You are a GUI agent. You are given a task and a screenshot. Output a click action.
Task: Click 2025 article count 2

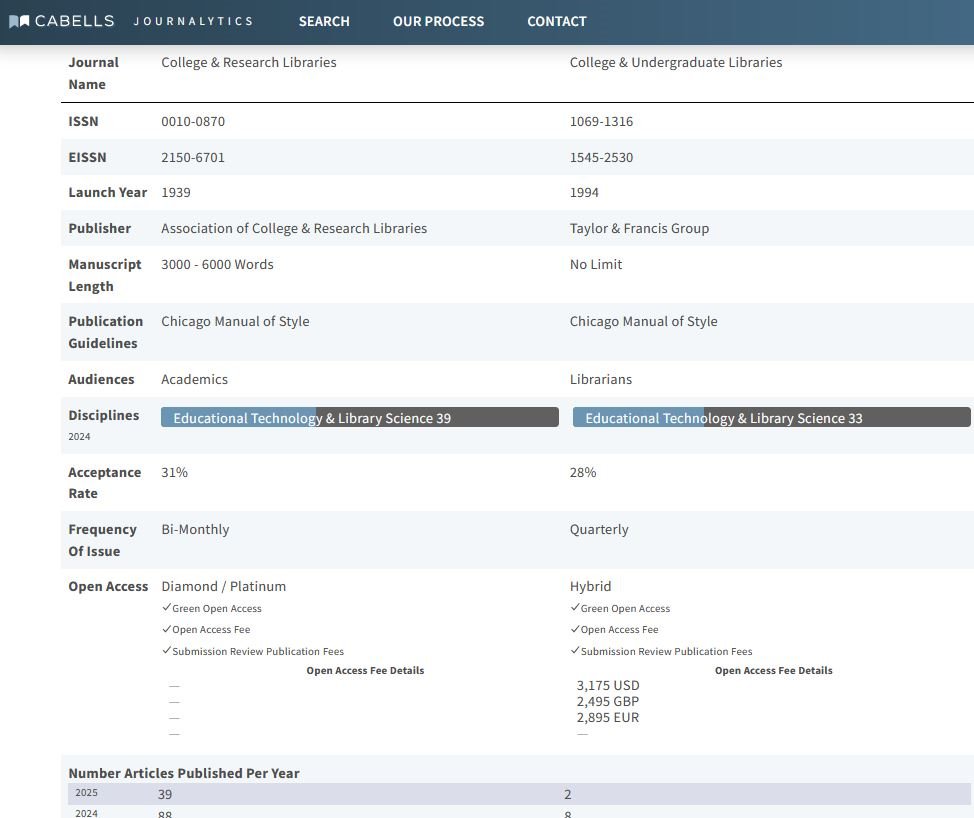568,794
